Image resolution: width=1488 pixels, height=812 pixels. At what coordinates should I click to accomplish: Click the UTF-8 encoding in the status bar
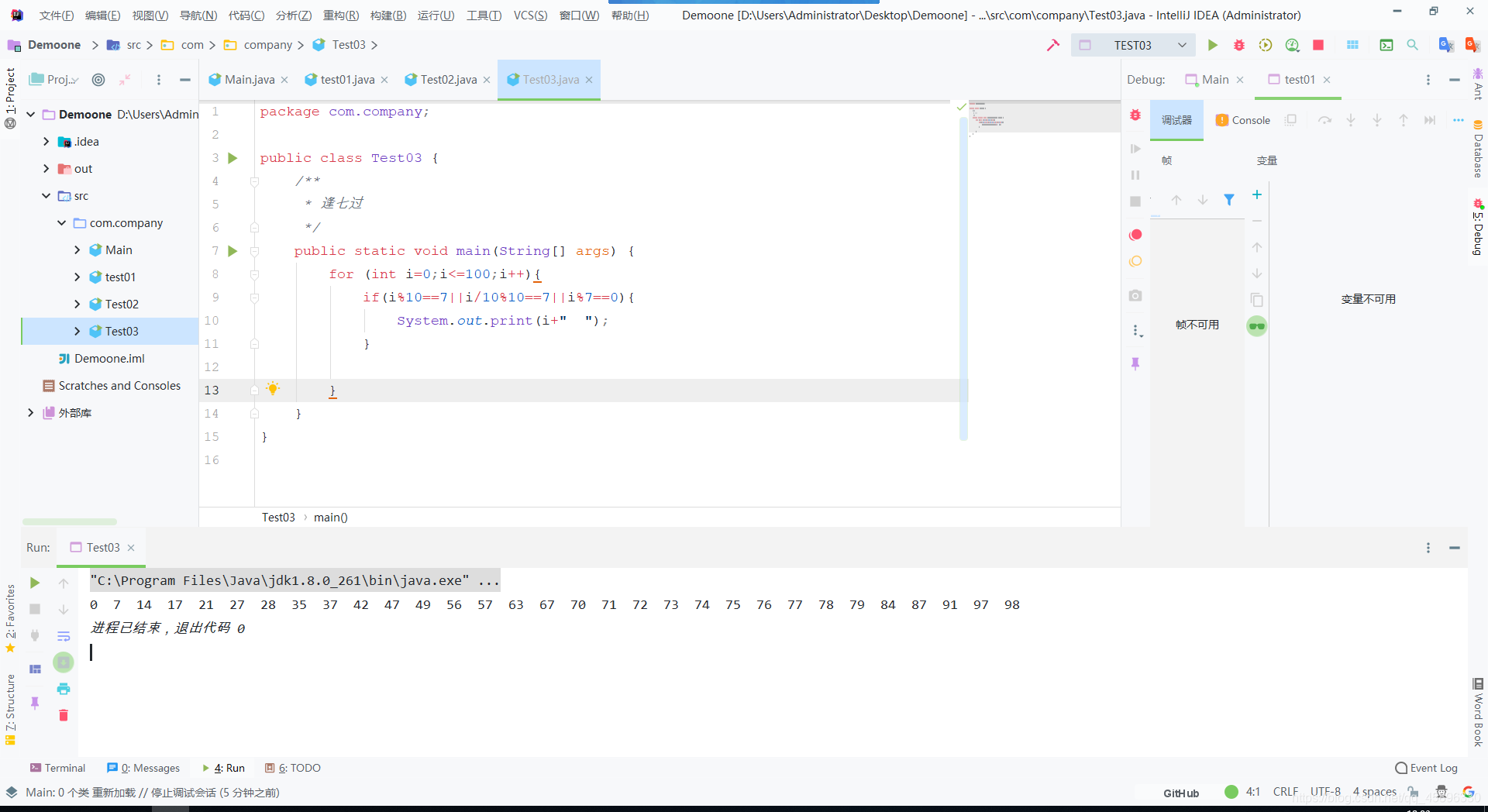(1325, 792)
